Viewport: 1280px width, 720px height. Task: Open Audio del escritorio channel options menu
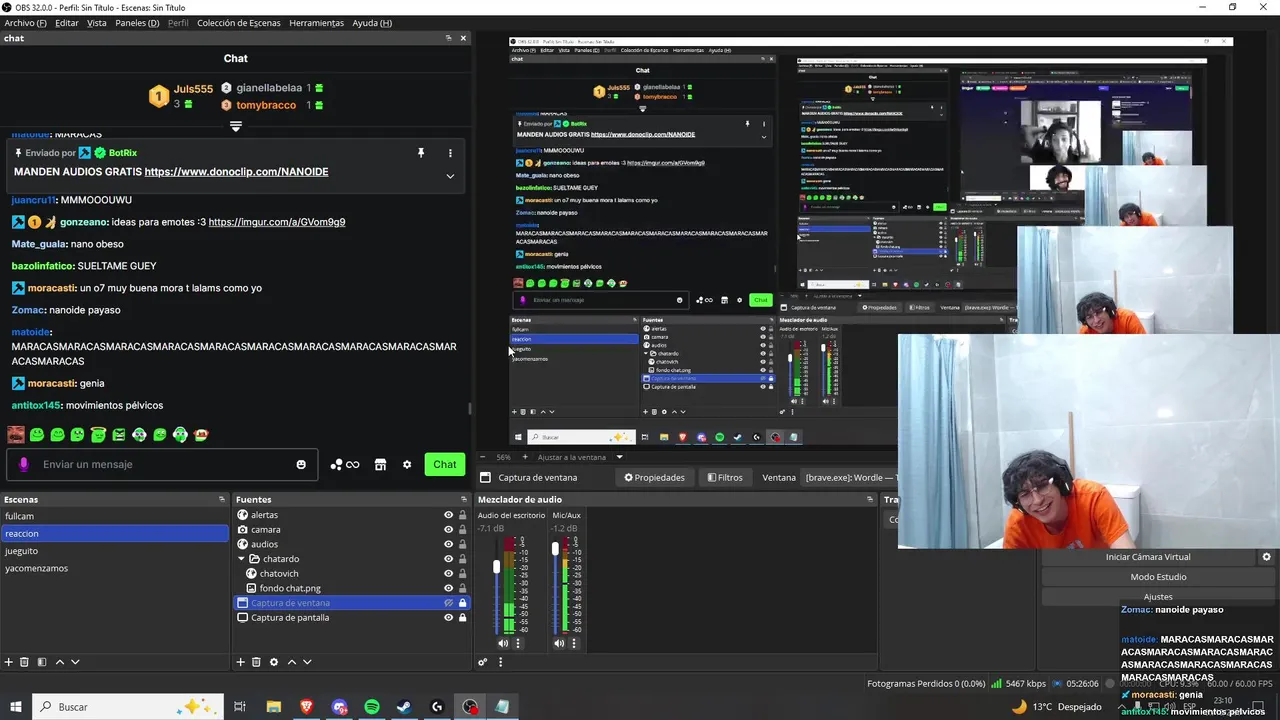[x=518, y=643]
